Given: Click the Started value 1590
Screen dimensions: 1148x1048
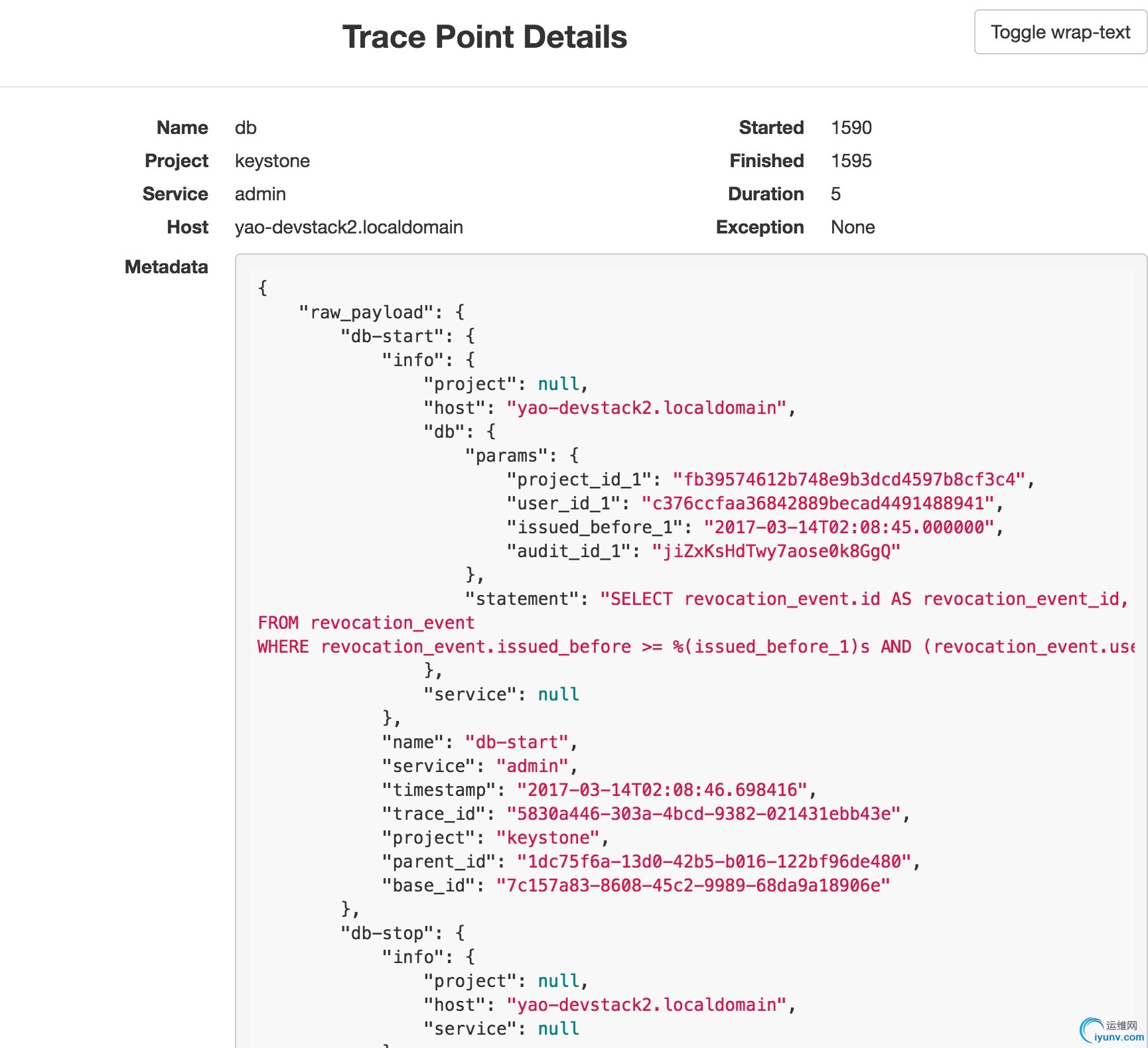Looking at the screenshot, I should [x=851, y=128].
